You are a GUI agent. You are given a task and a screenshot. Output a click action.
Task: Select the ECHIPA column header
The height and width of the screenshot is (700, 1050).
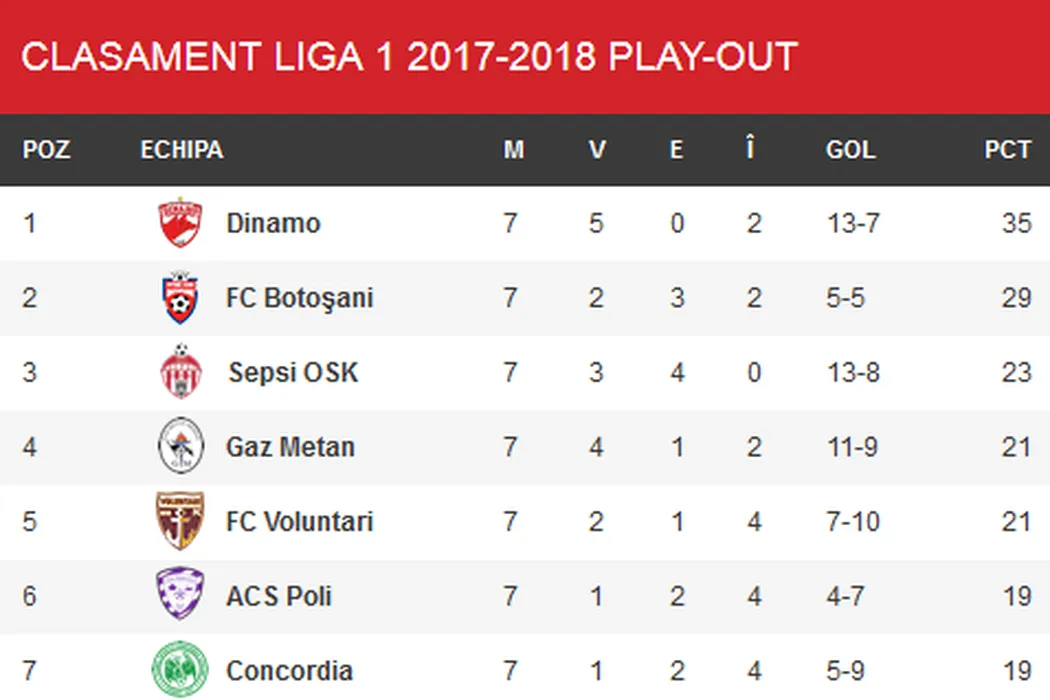coord(182,150)
